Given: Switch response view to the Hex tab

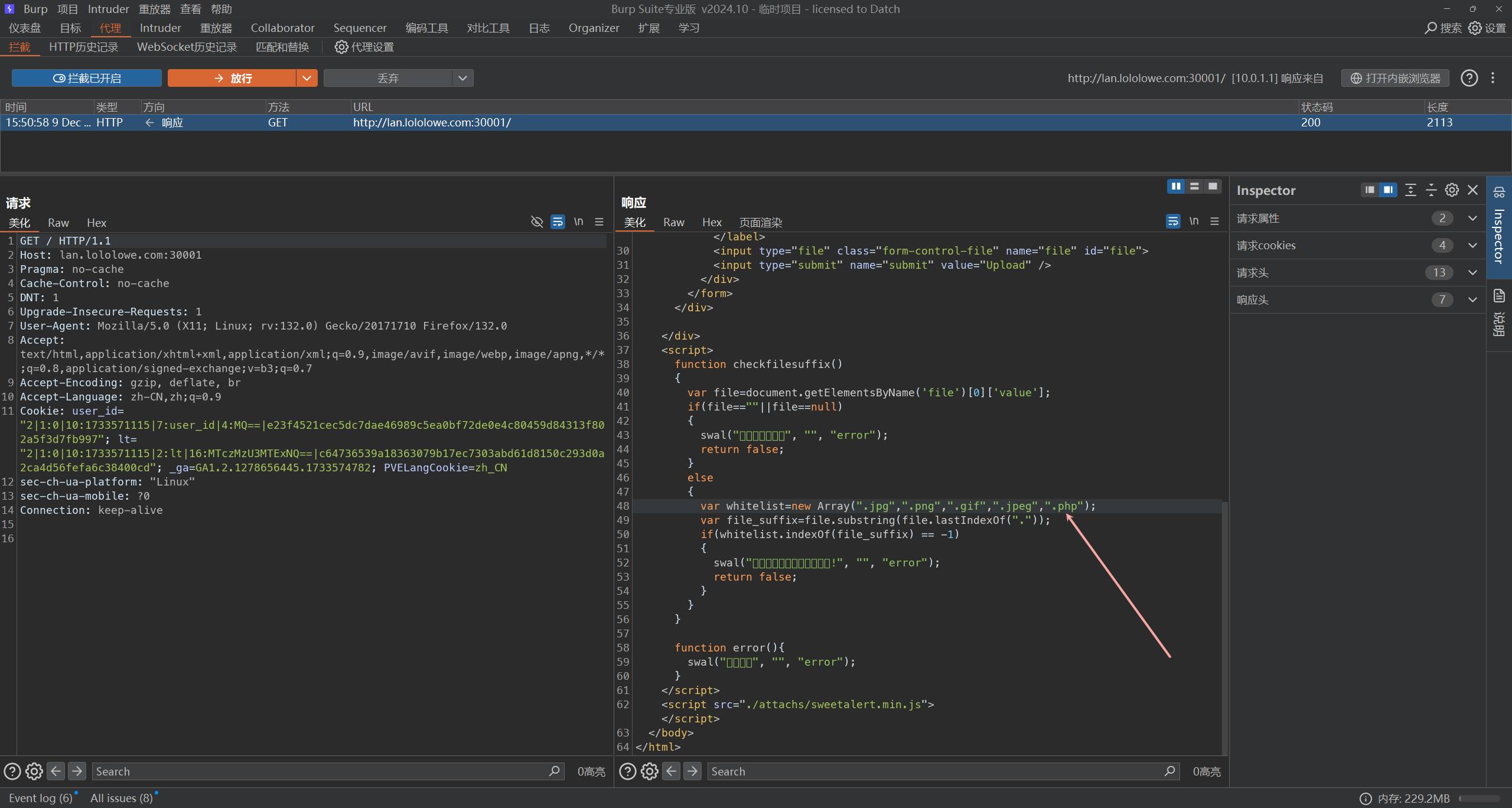Looking at the screenshot, I should (711, 223).
